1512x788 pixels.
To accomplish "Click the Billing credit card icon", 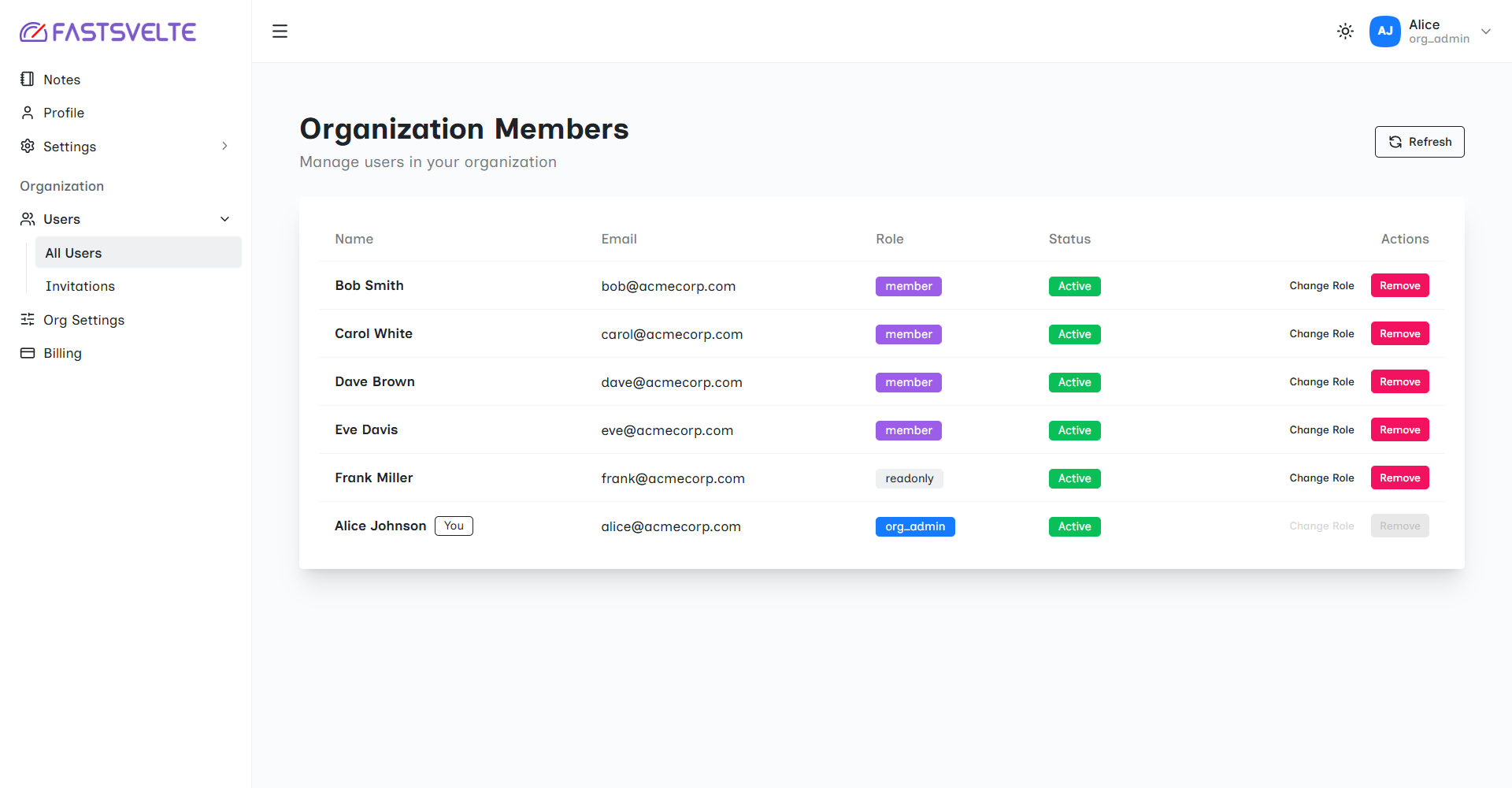I will 28,353.
